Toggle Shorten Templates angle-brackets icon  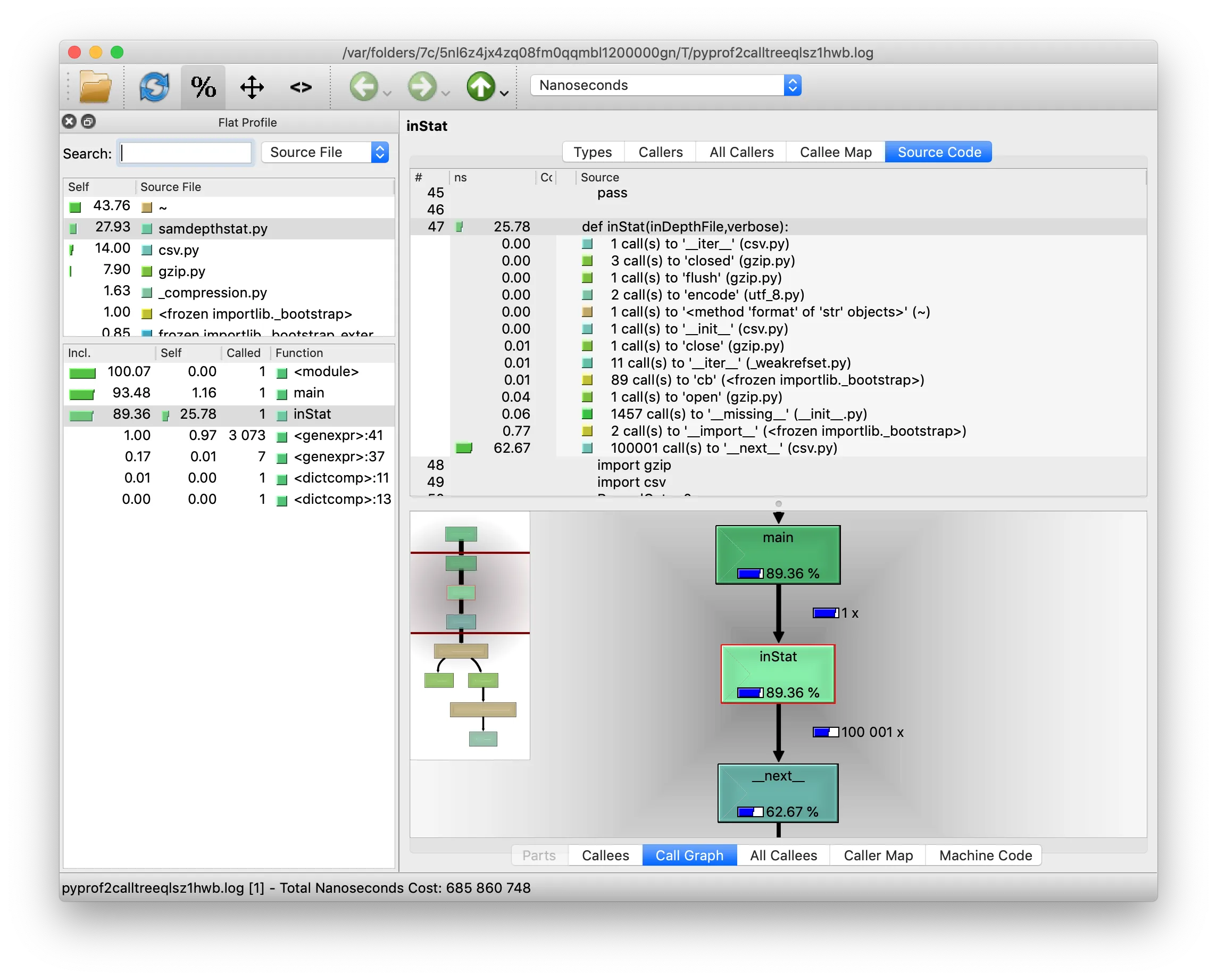point(301,87)
